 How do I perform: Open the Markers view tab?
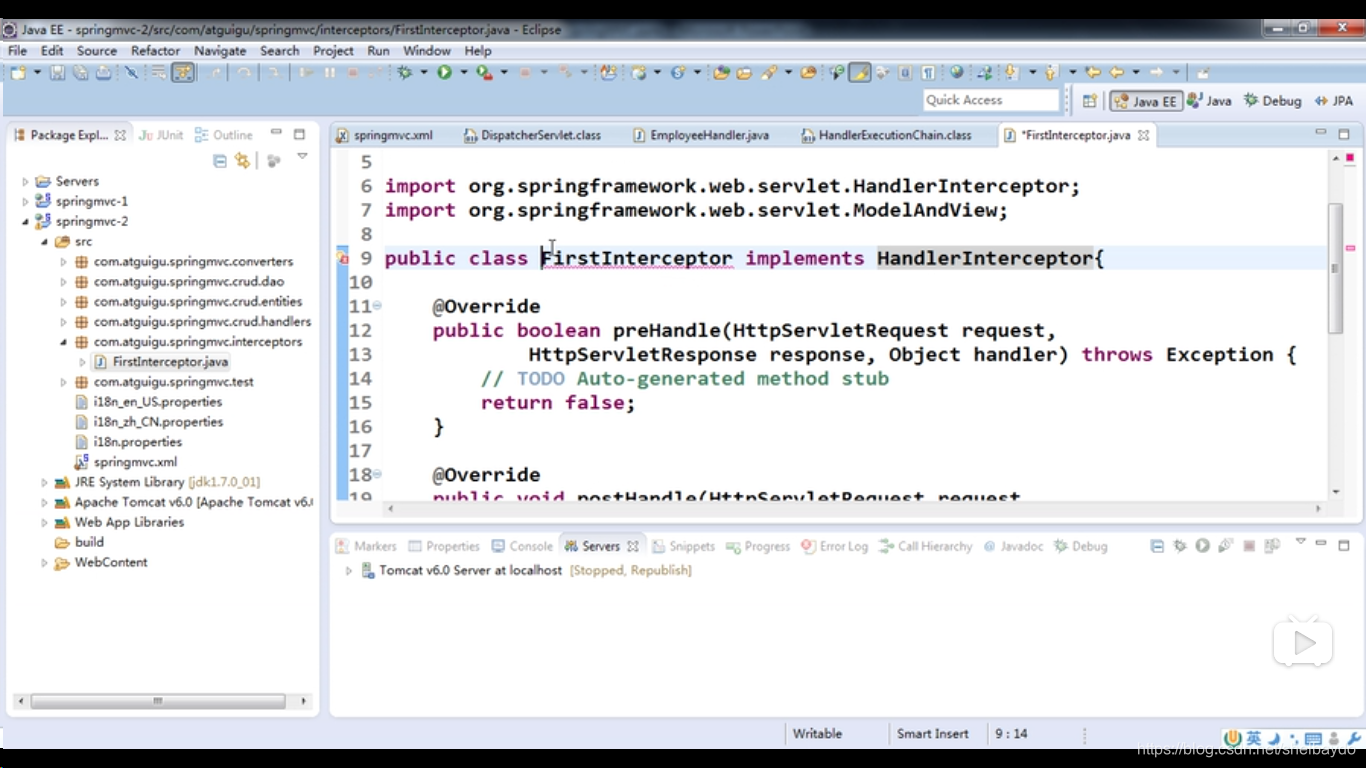click(x=366, y=546)
